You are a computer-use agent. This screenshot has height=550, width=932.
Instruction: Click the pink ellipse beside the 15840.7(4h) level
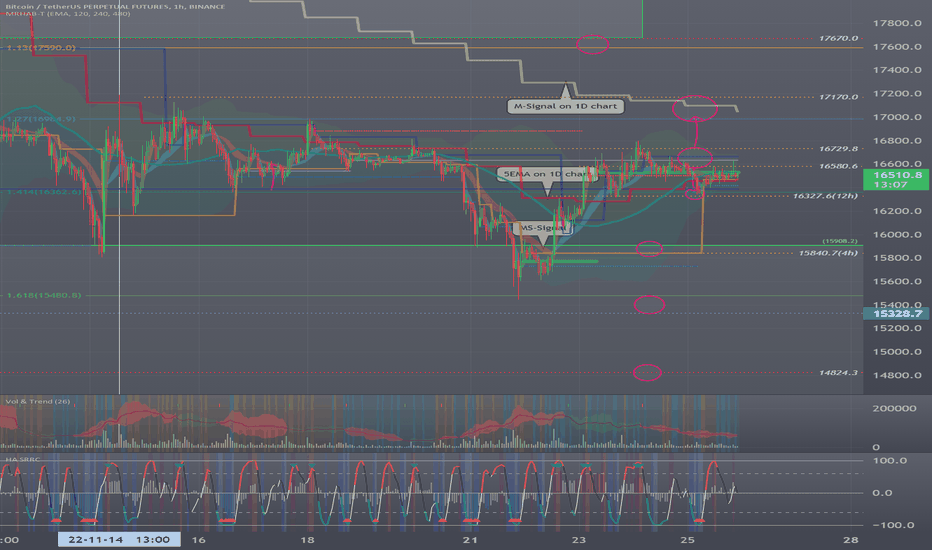(649, 249)
